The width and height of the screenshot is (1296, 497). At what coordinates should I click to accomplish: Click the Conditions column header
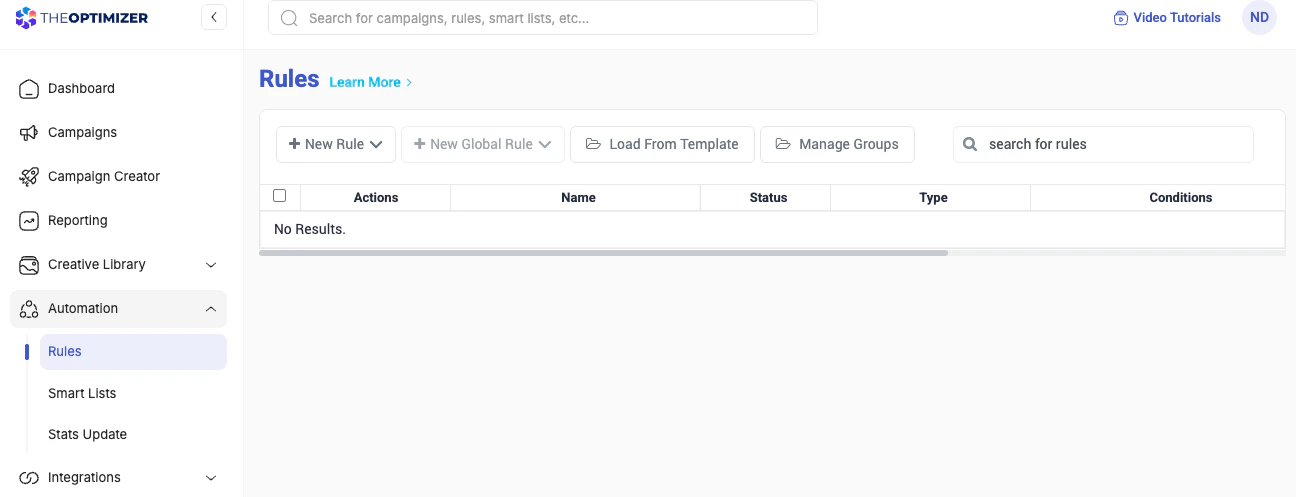[1181, 198]
